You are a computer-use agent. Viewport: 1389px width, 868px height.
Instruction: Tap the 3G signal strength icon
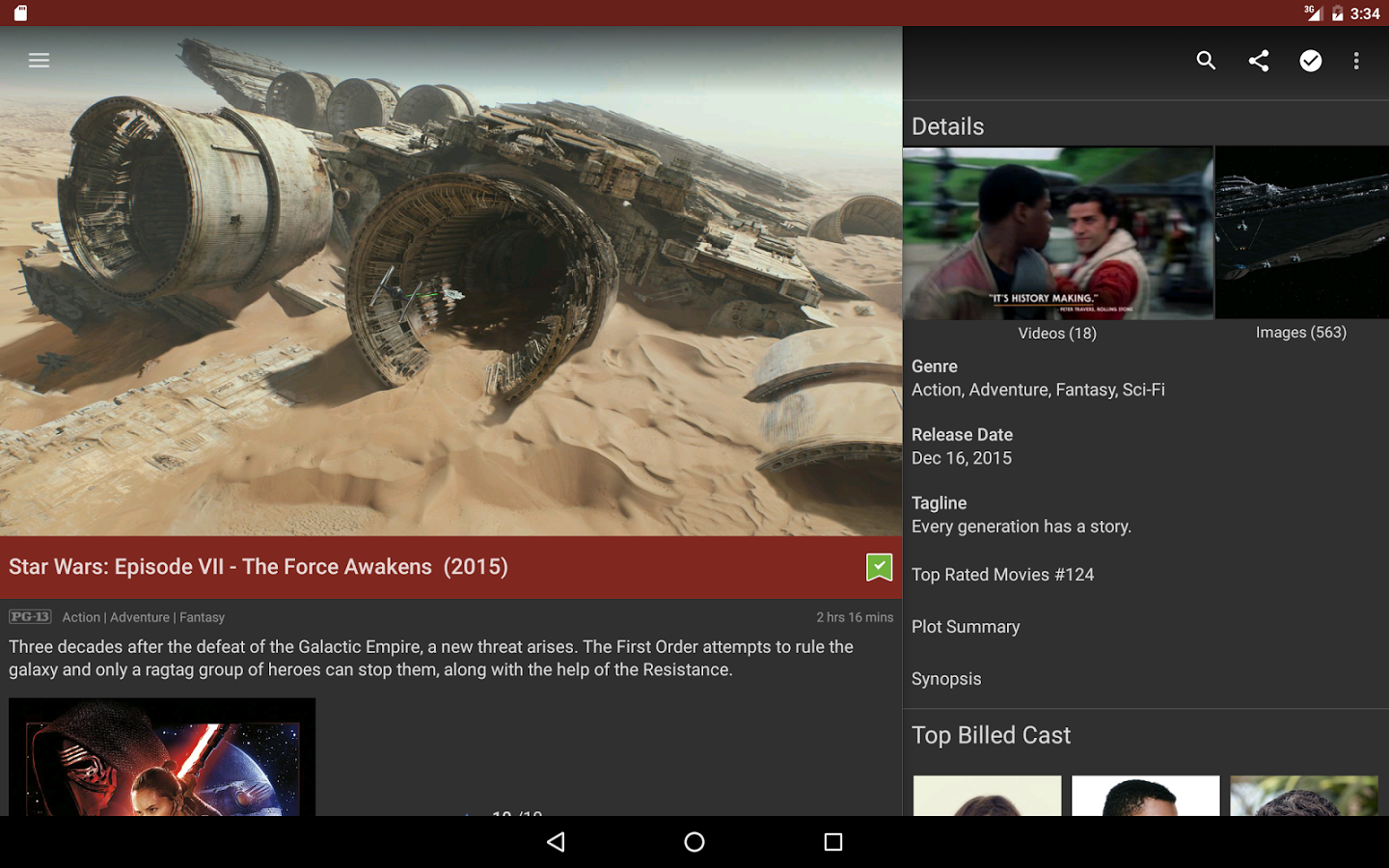(x=1312, y=13)
